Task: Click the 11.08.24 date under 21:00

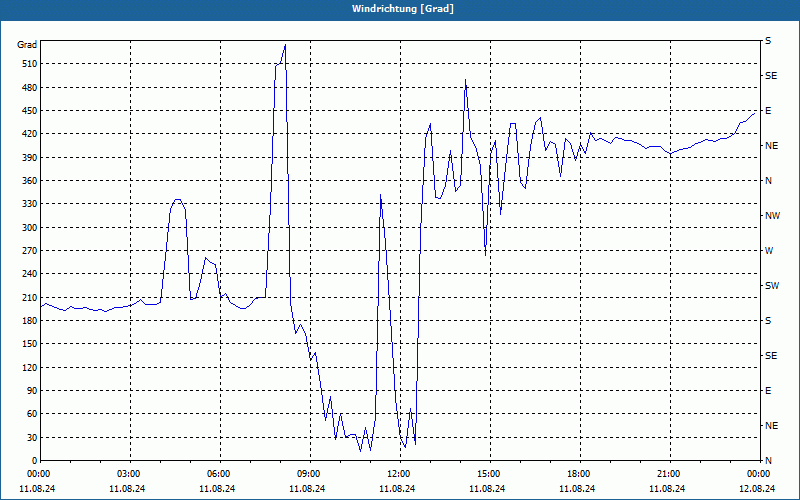Action: click(x=667, y=489)
